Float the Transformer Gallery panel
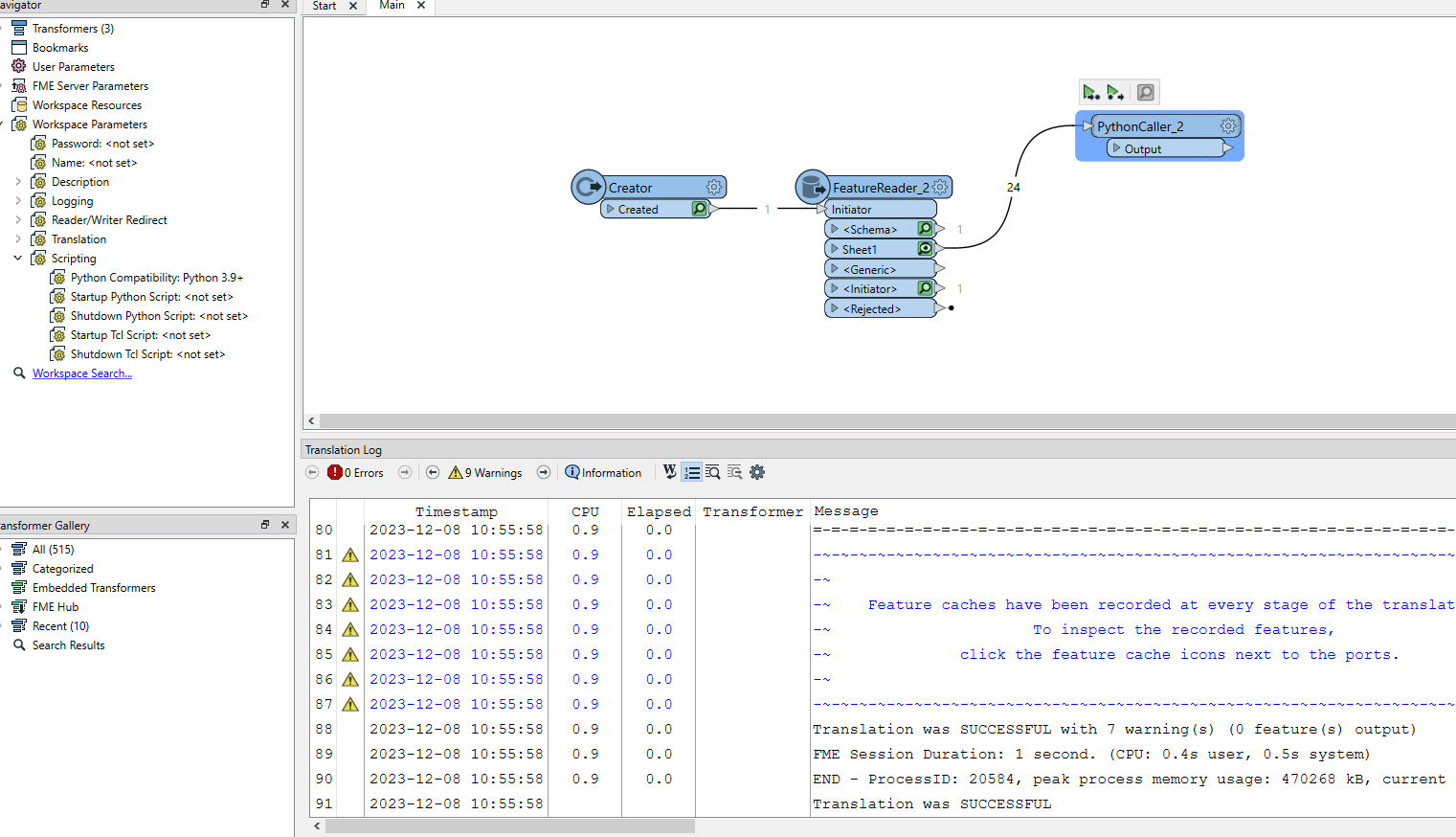The width and height of the screenshot is (1456, 837). point(265,525)
